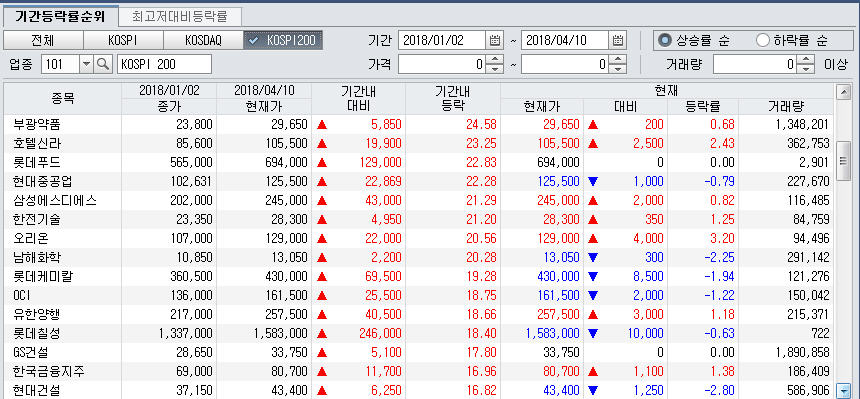The height and width of the screenshot is (399, 860).
Task: Select the KOSDAQ market filter
Action: pos(203,40)
